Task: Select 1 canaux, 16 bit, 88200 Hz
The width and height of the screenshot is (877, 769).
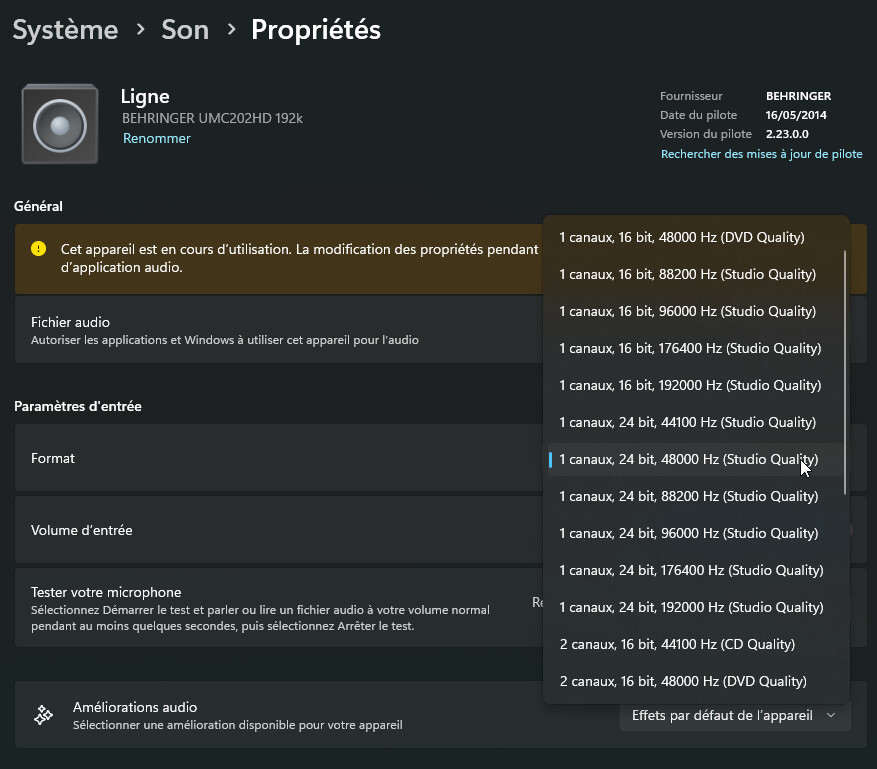Action: pyautogui.click(x=687, y=274)
